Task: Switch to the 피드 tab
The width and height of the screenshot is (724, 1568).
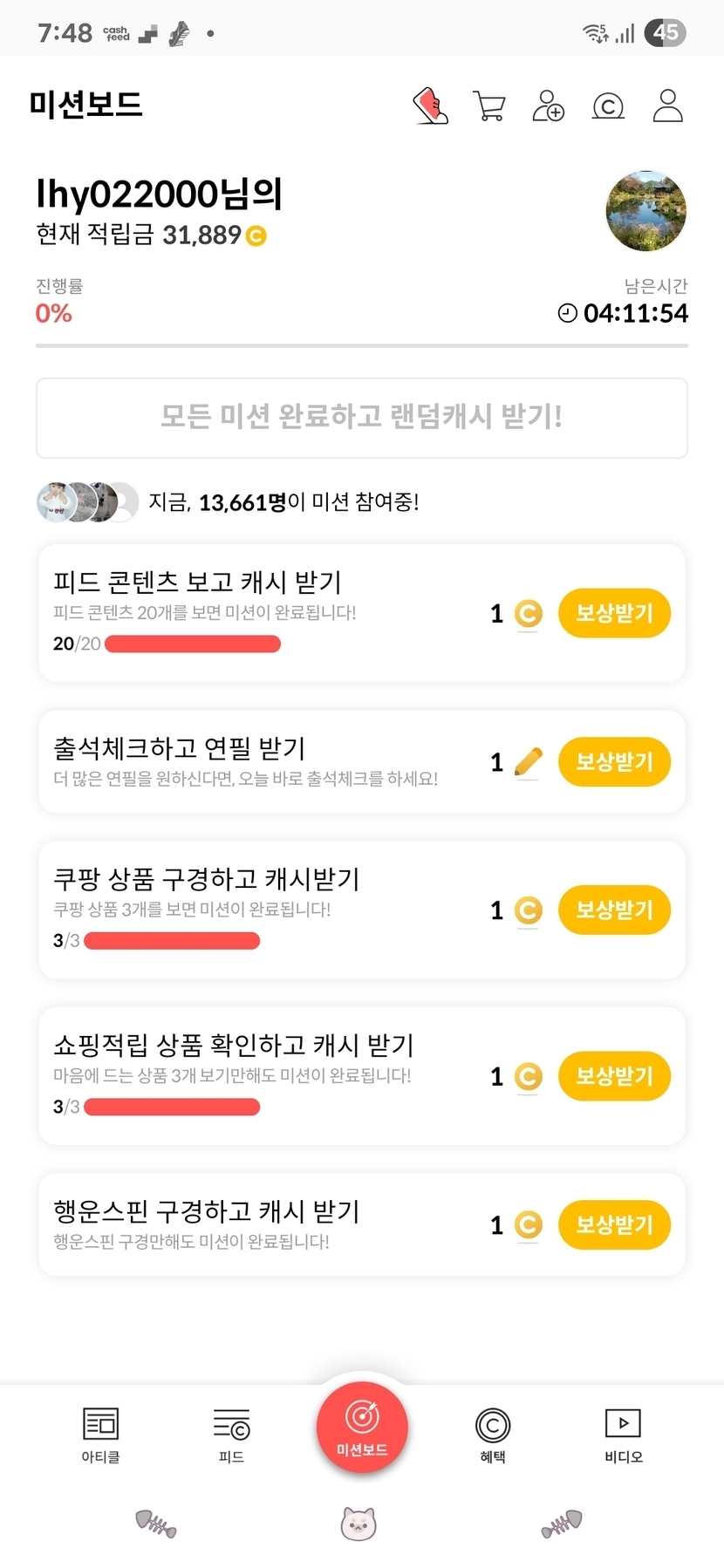Action: pyautogui.click(x=231, y=1435)
